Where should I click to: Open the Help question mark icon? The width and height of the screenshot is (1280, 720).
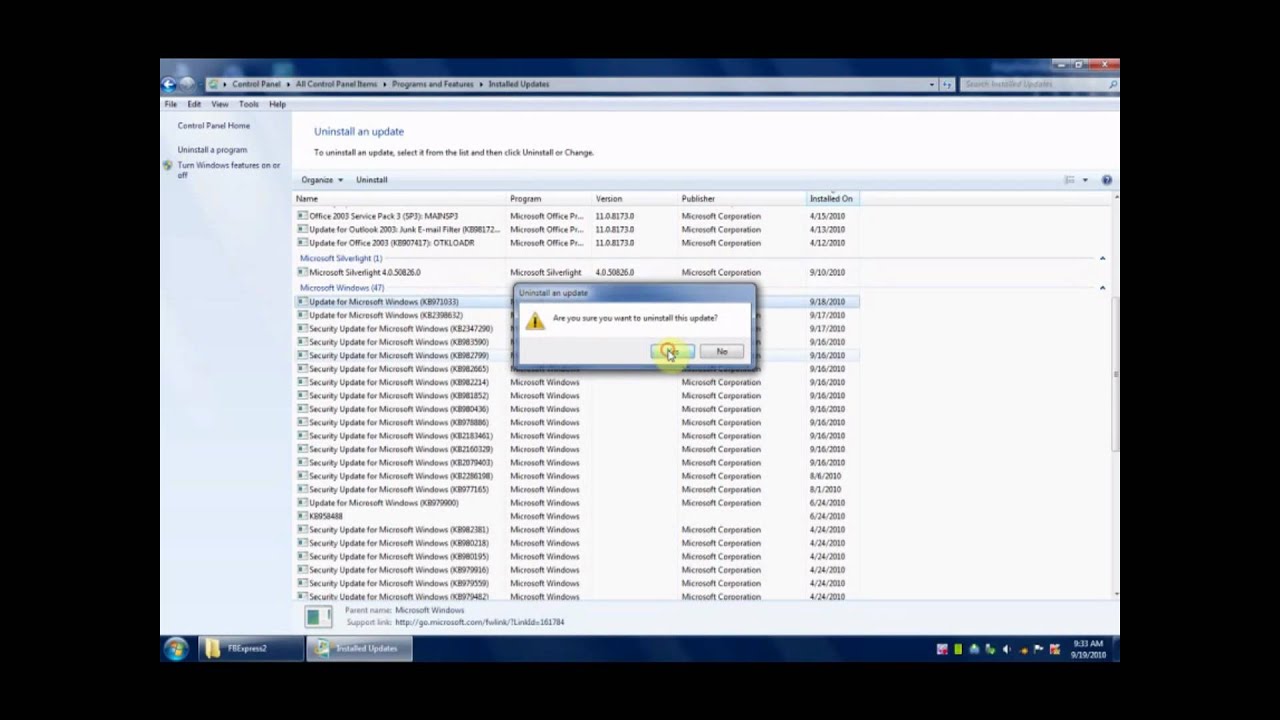[1106, 180]
